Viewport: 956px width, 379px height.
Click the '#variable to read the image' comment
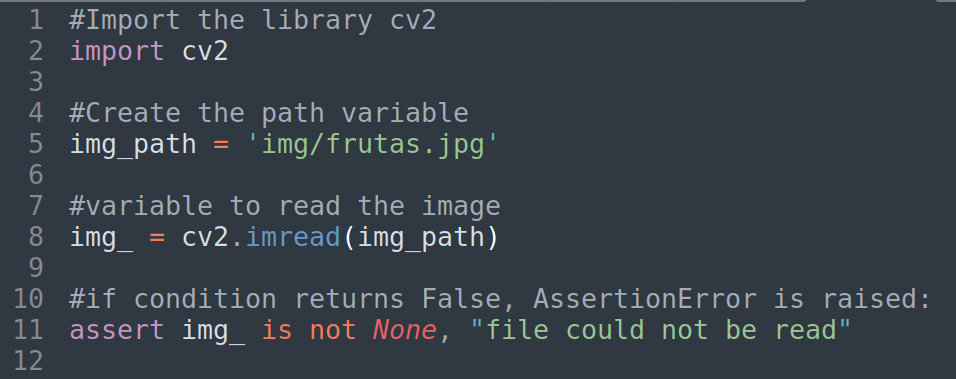[x=285, y=206]
